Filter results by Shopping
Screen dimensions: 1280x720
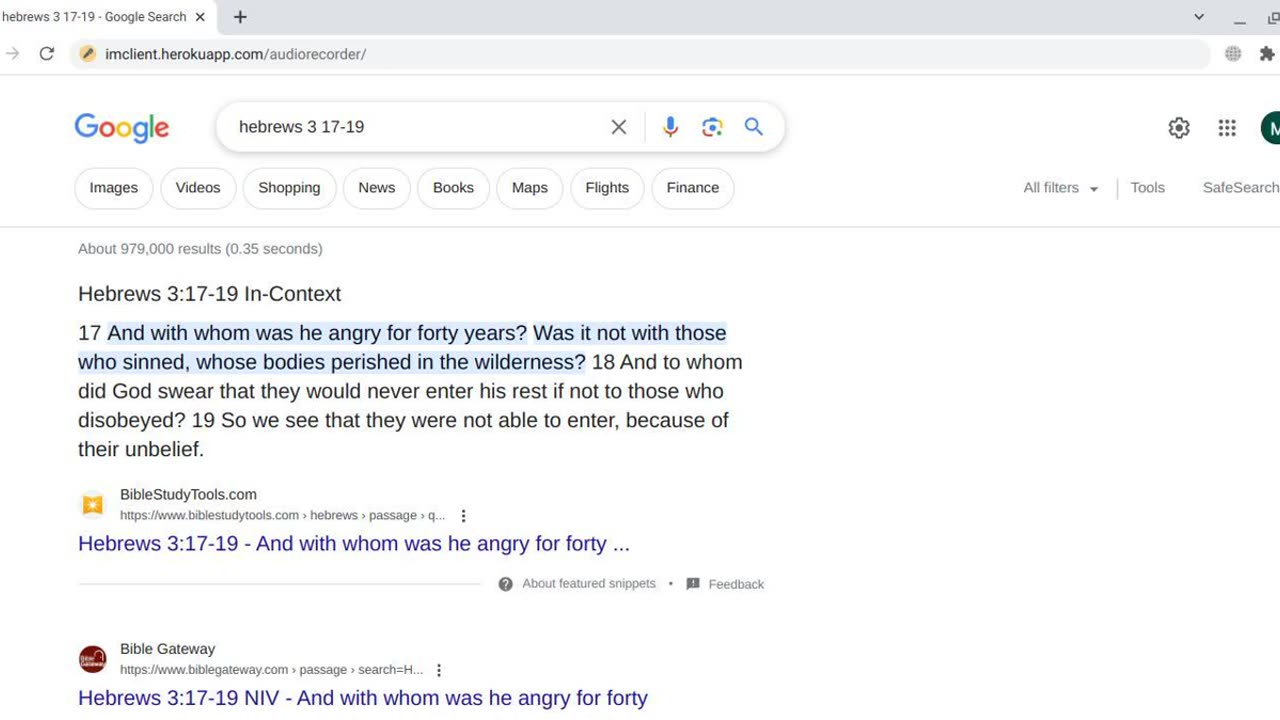pyautogui.click(x=289, y=188)
